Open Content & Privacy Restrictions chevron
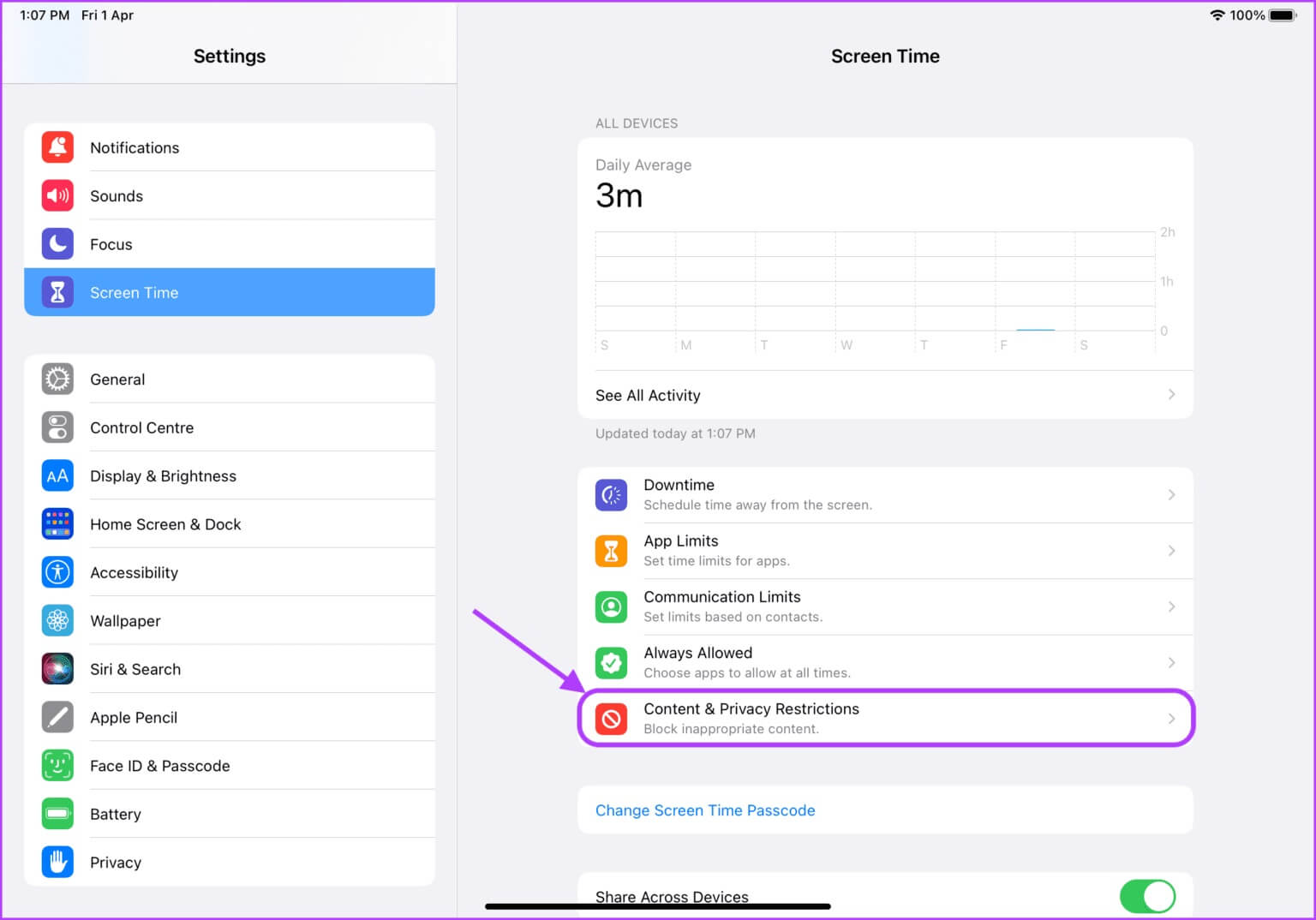 (x=1171, y=719)
